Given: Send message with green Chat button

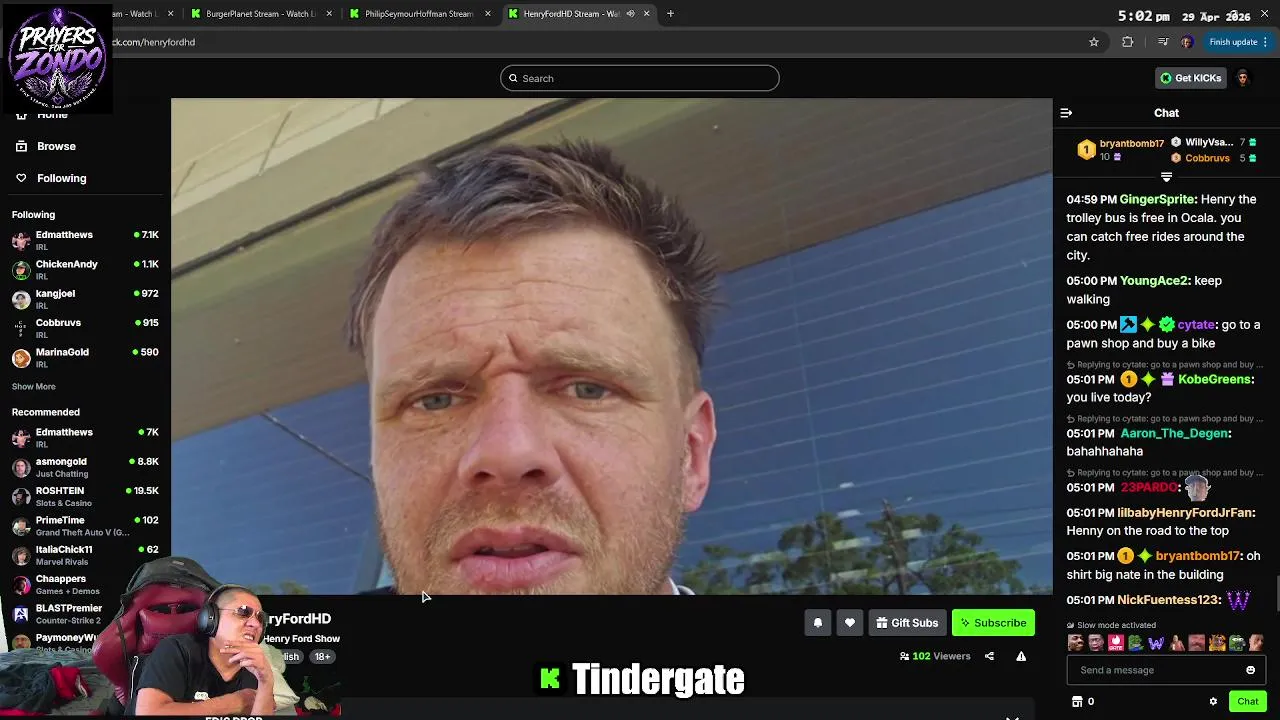Looking at the screenshot, I should [x=1247, y=701].
